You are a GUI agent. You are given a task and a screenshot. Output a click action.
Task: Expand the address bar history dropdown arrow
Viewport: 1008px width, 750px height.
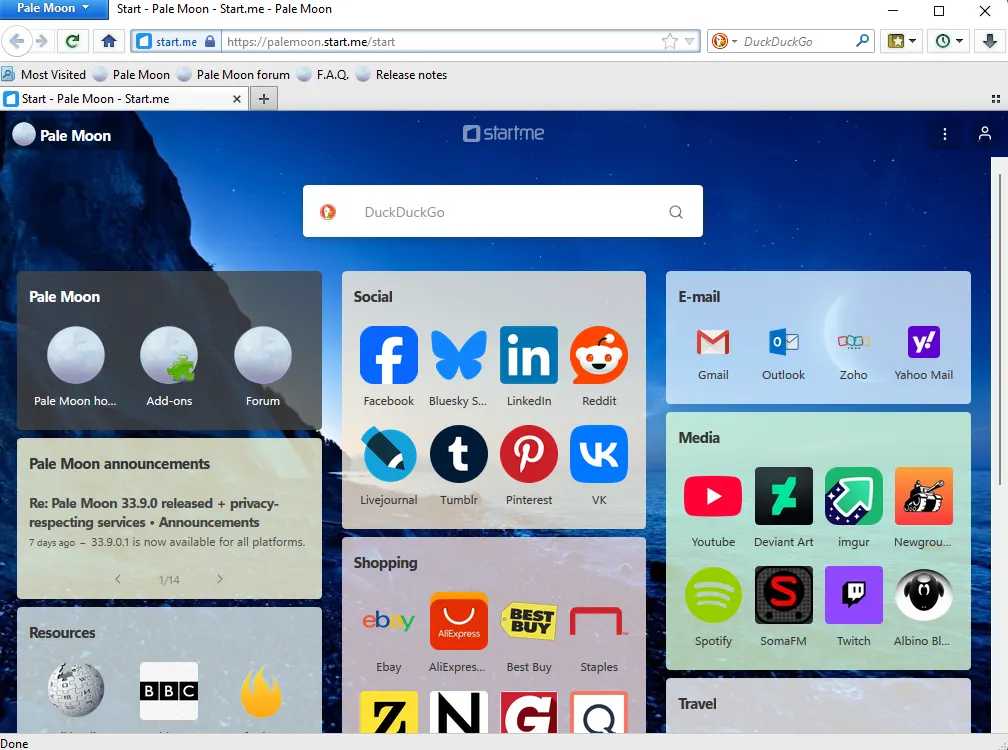tap(689, 42)
